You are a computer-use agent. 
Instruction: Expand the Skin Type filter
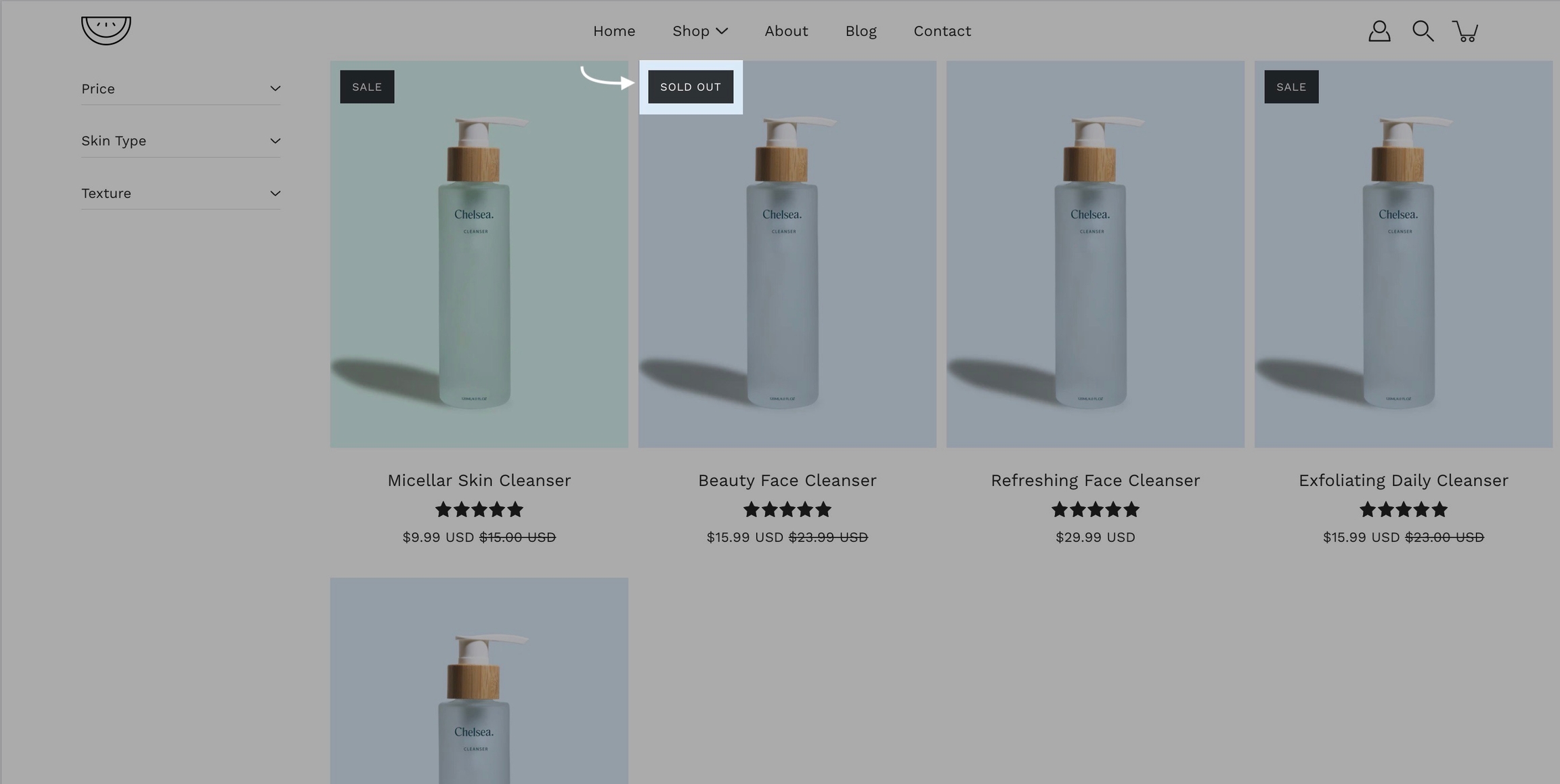click(181, 141)
